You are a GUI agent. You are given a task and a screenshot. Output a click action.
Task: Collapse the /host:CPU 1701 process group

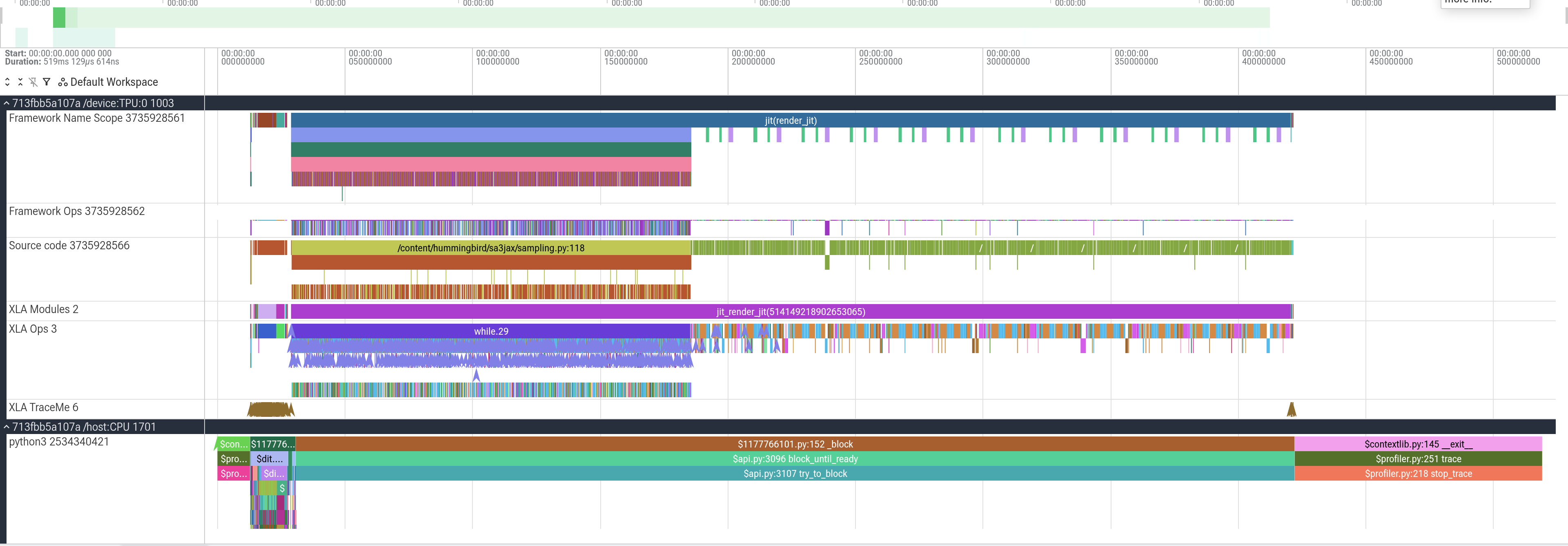coord(6,427)
